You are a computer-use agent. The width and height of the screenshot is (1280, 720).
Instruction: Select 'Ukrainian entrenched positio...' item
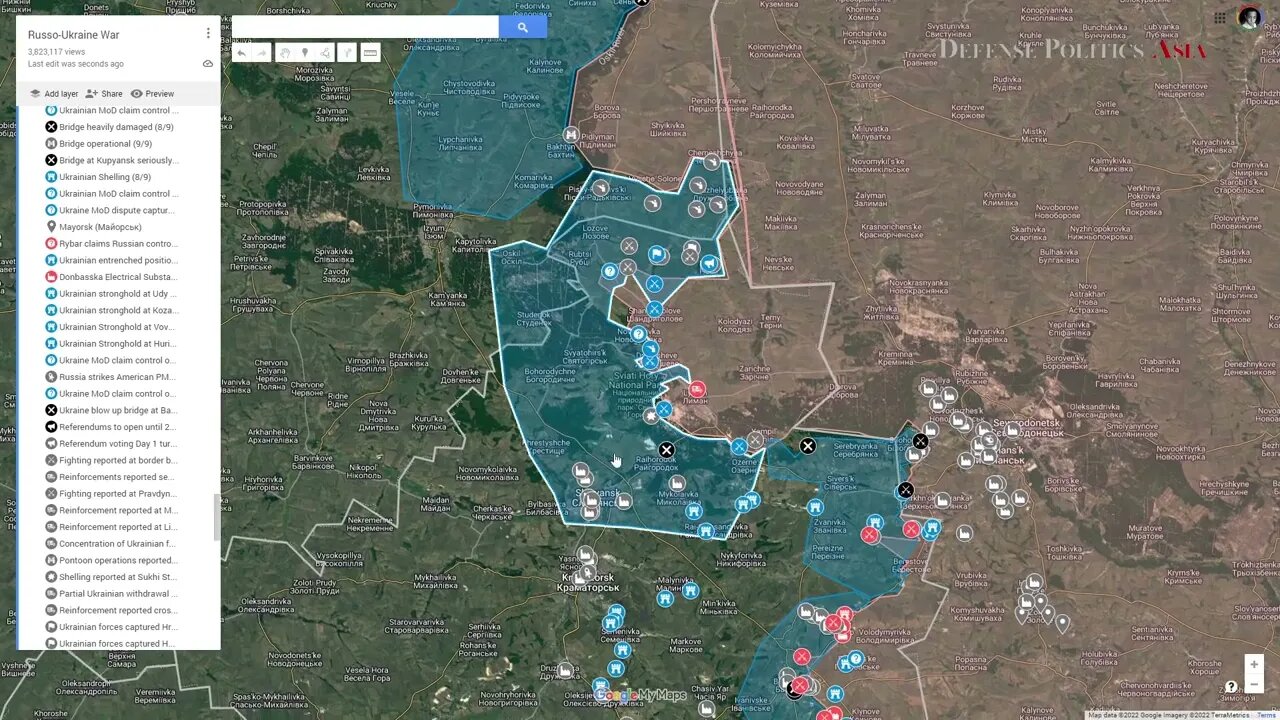[118, 260]
